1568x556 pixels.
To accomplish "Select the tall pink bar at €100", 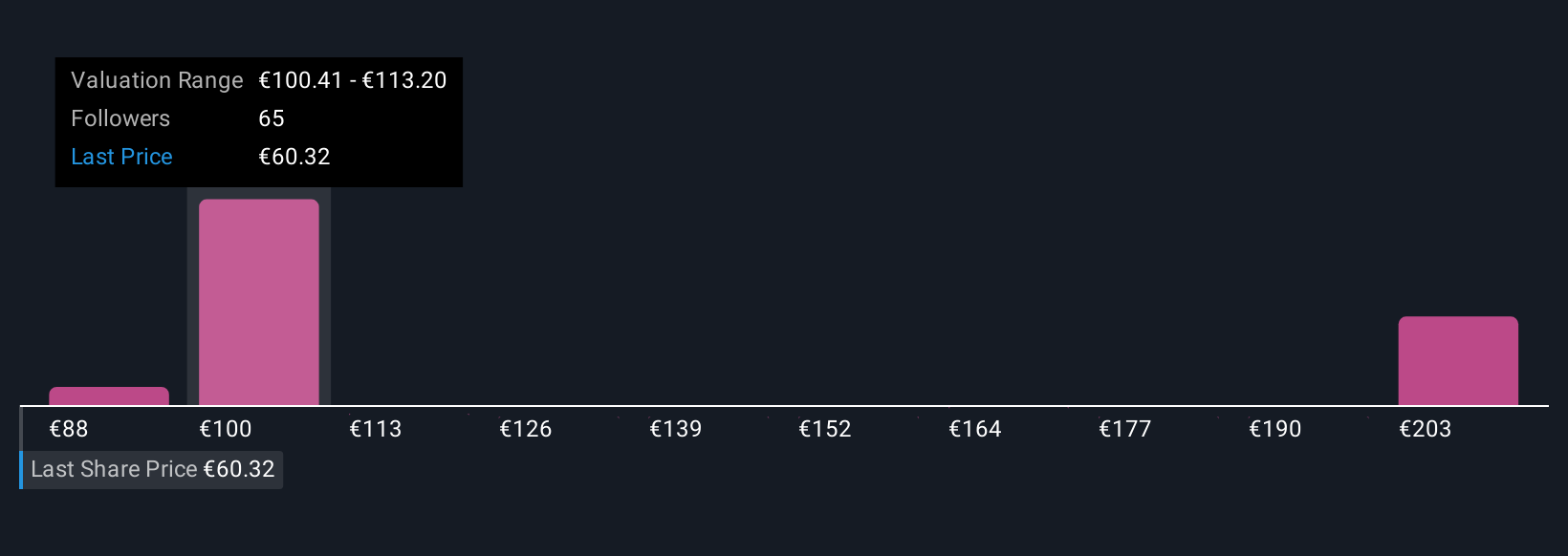I will pyautogui.click(x=259, y=302).
